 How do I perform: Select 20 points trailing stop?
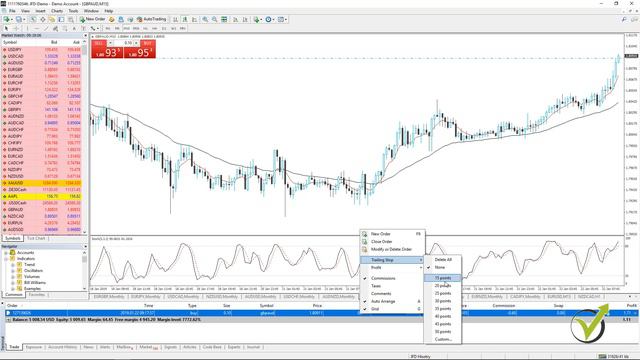pos(443,286)
